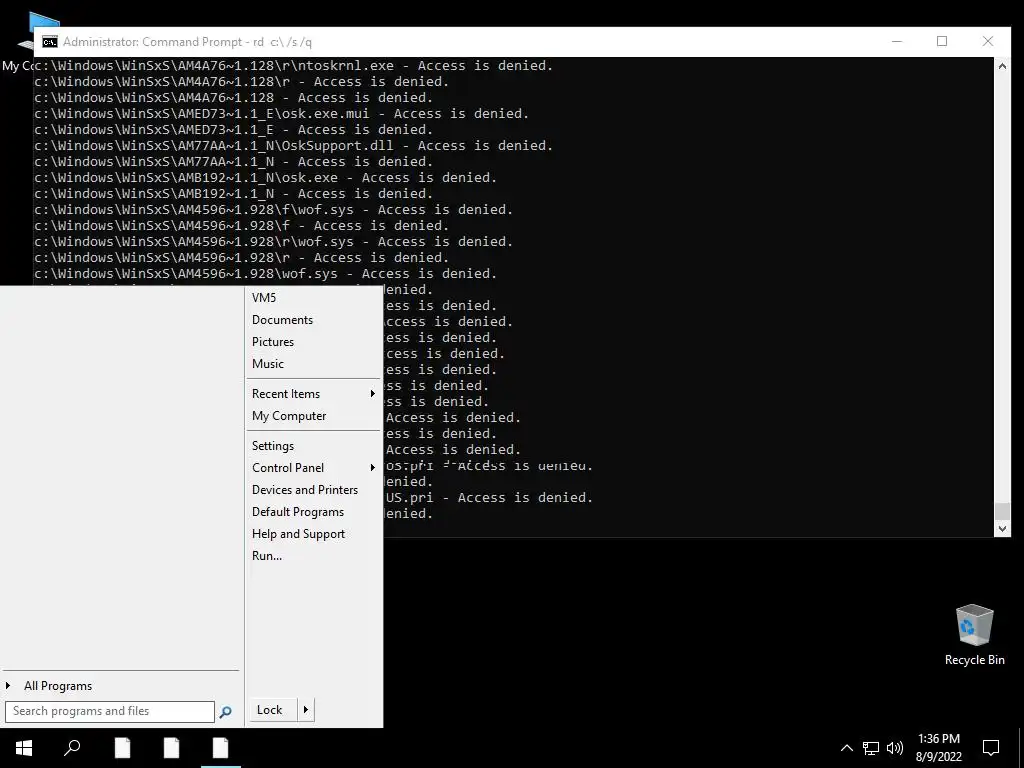Click the osk.exe.mui access denied line
This screenshot has width=1024, height=768.
tap(281, 114)
